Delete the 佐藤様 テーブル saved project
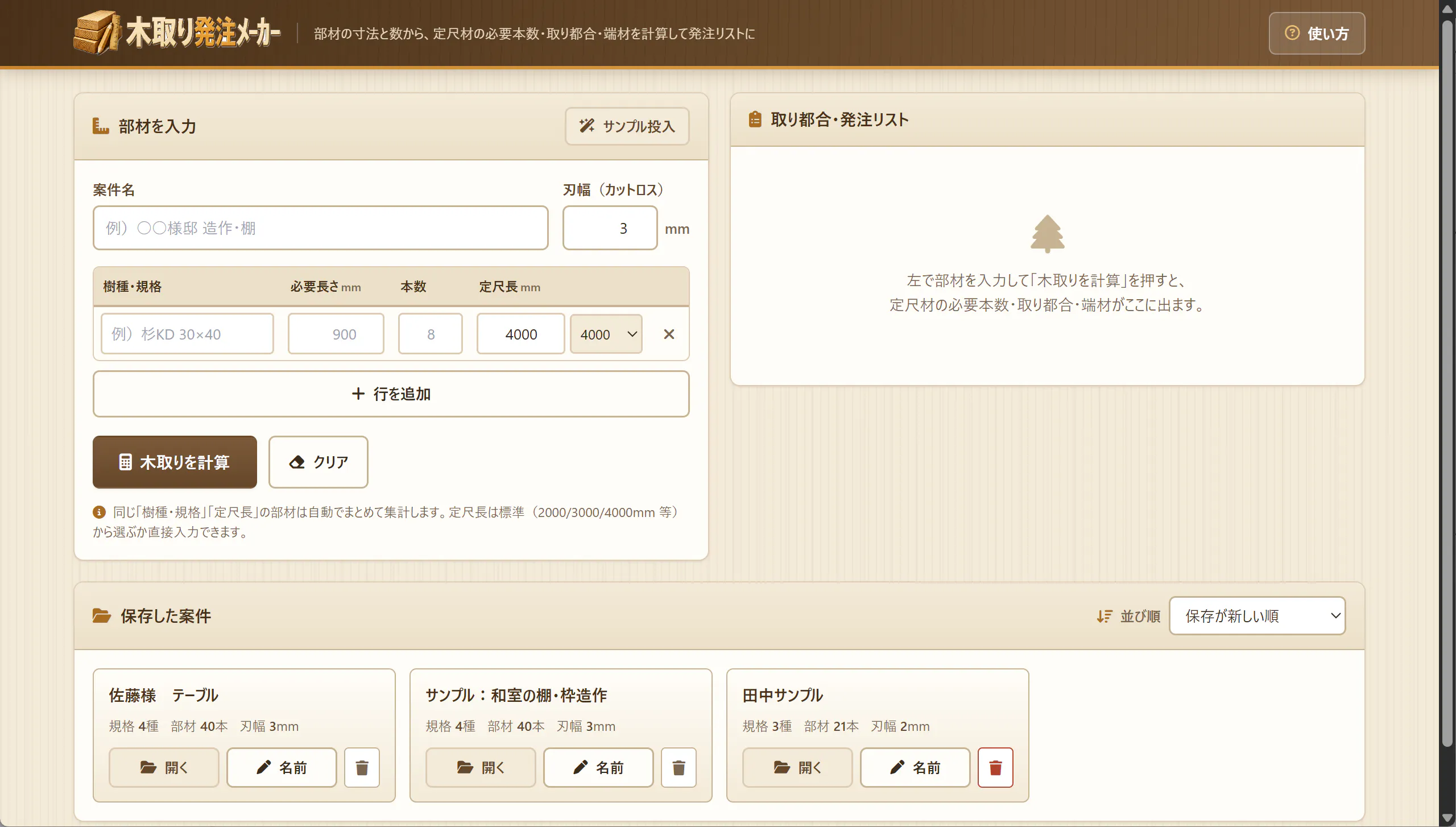Image resolution: width=1456 pixels, height=827 pixels. coord(362,767)
